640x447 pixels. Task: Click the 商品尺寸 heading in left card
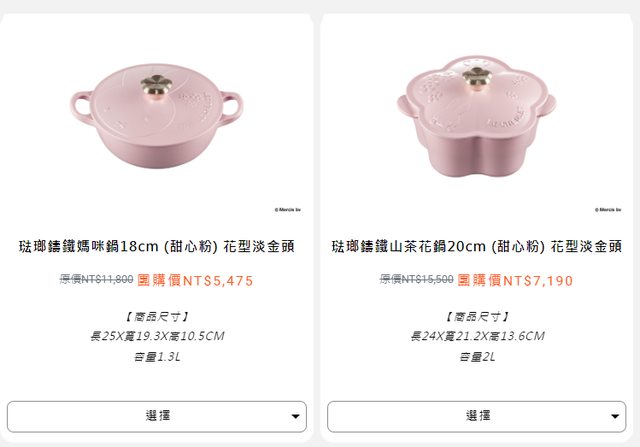pyautogui.click(x=157, y=316)
